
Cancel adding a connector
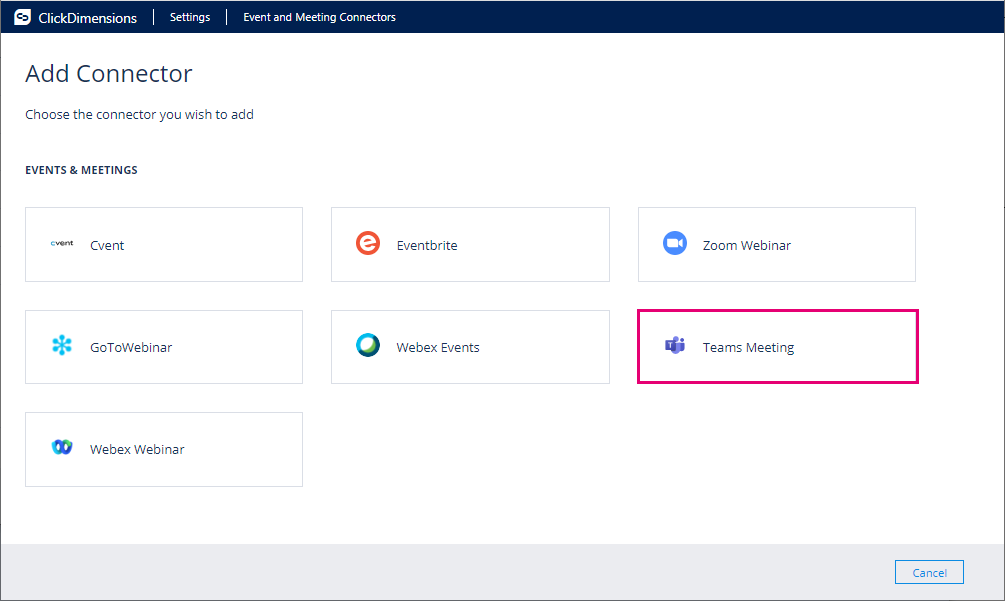[929, 572]
